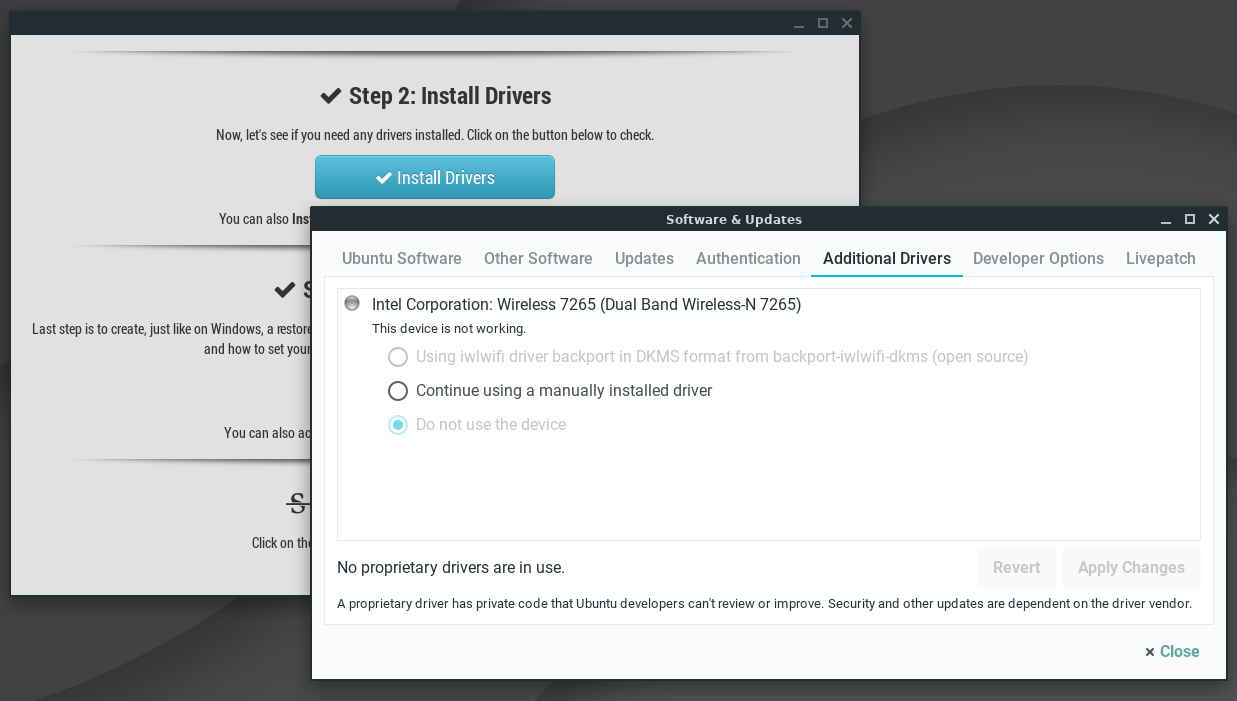Minimize the Software & Updates window
This screenshot has height=701, width=1237.
(x=1166, y=219)
